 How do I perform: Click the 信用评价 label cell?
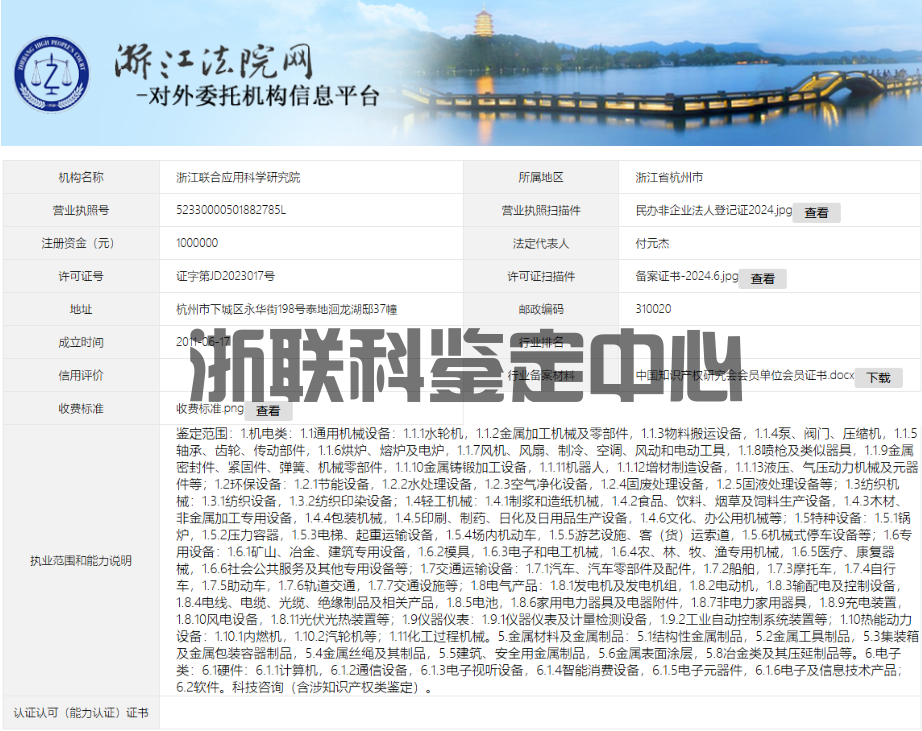coord(81,375)
